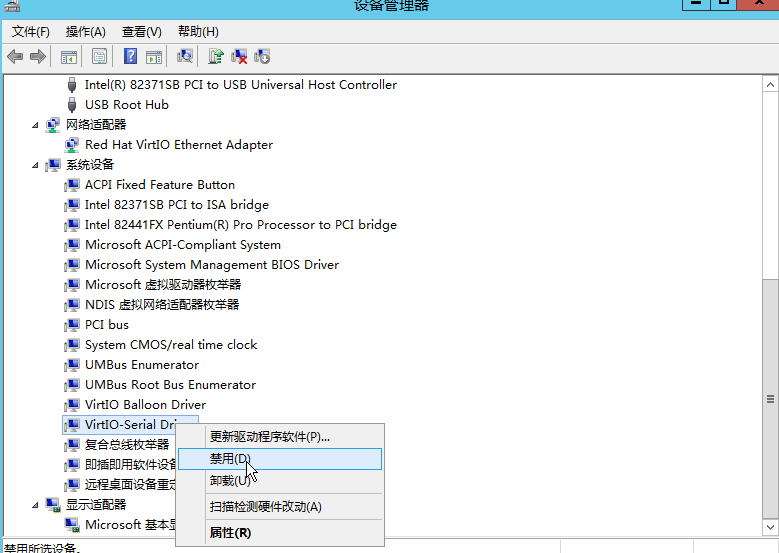
Task: Click Update Driver Software toolbar icon
Action: pyautogui.click(x=216, y=57)
